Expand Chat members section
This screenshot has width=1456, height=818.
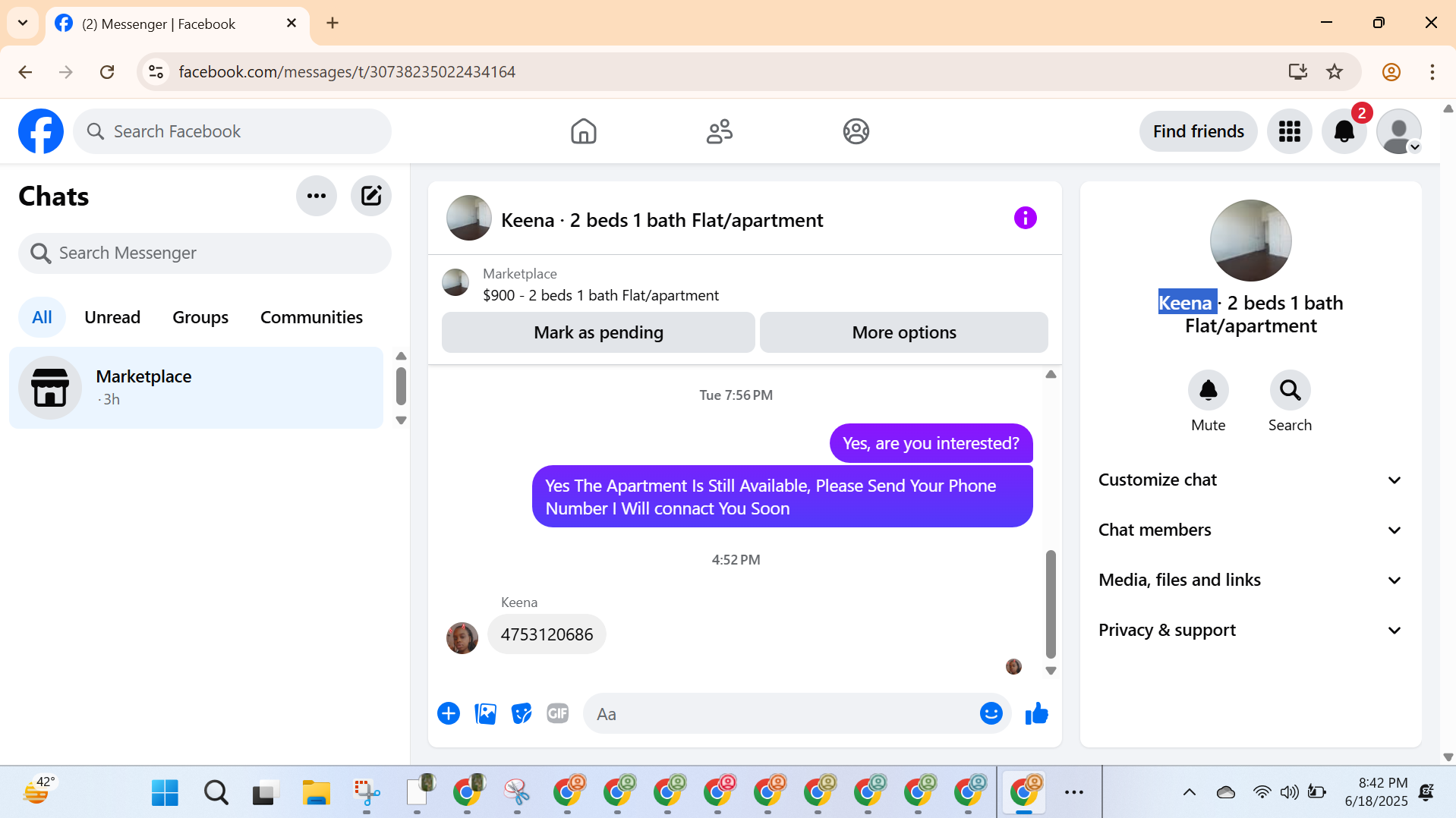tap(1250, 530)
